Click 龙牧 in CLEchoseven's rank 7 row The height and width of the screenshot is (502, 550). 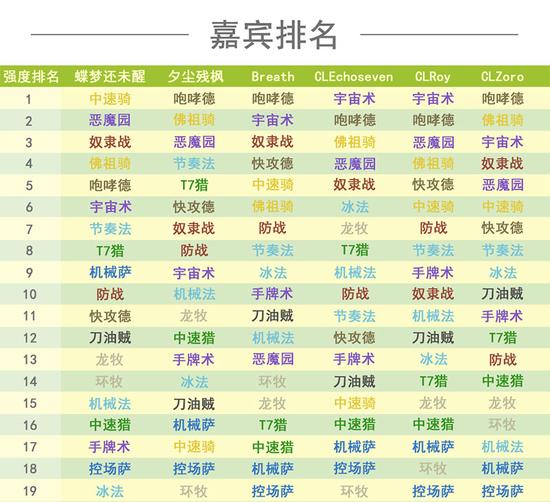click(355, 228)
